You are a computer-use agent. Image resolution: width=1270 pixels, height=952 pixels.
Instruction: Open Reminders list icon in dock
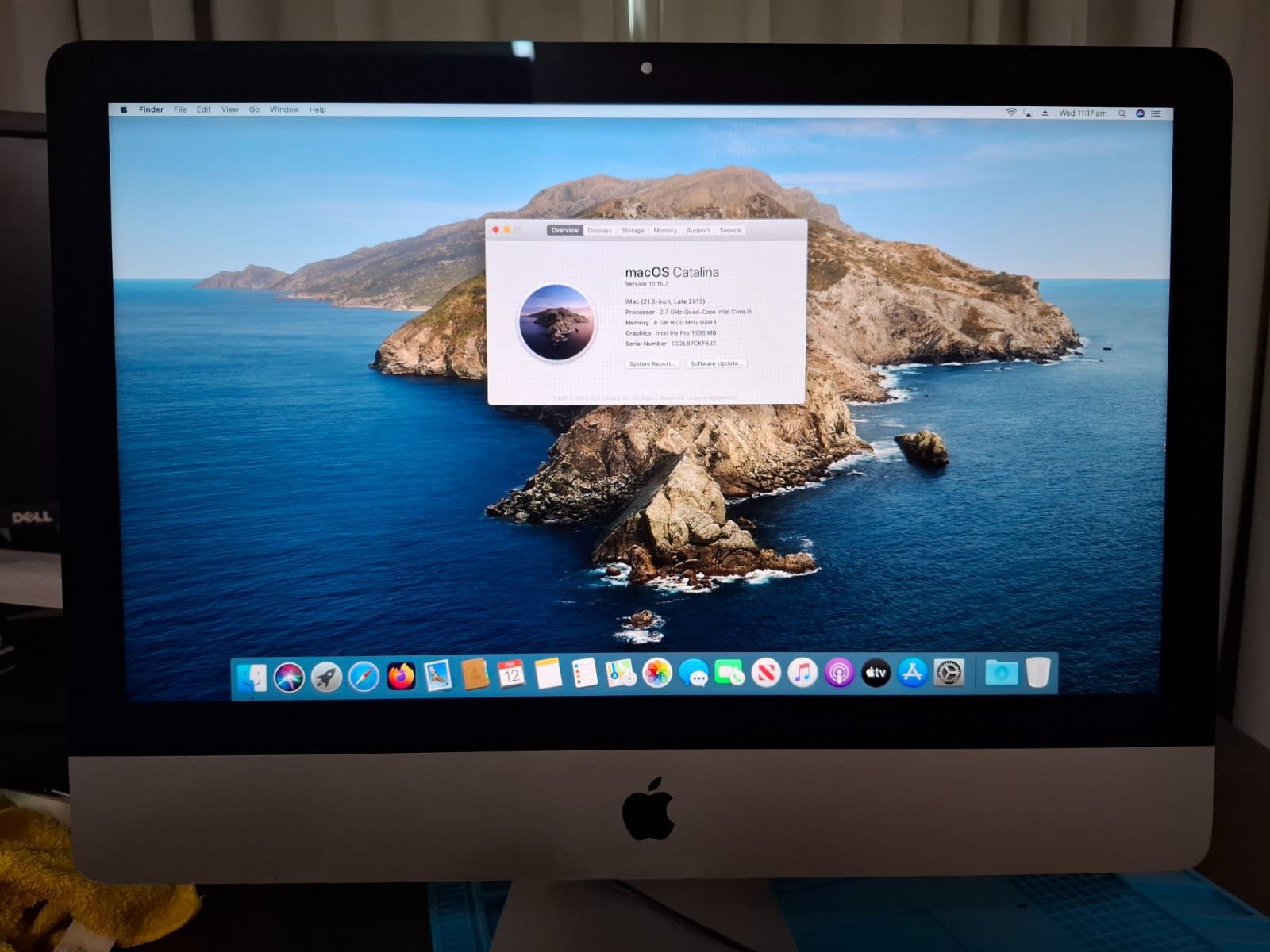tap(585, 674)
